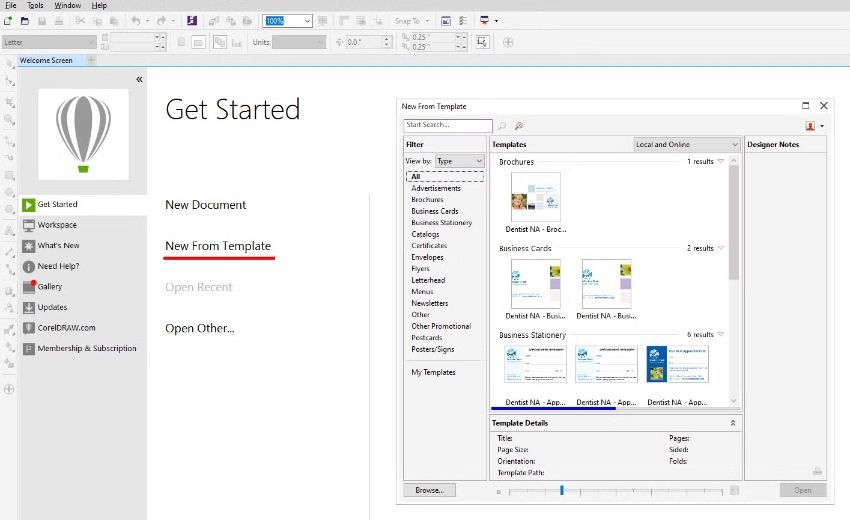Open CorelDRAW.com from the sidebar

point(66,328)
